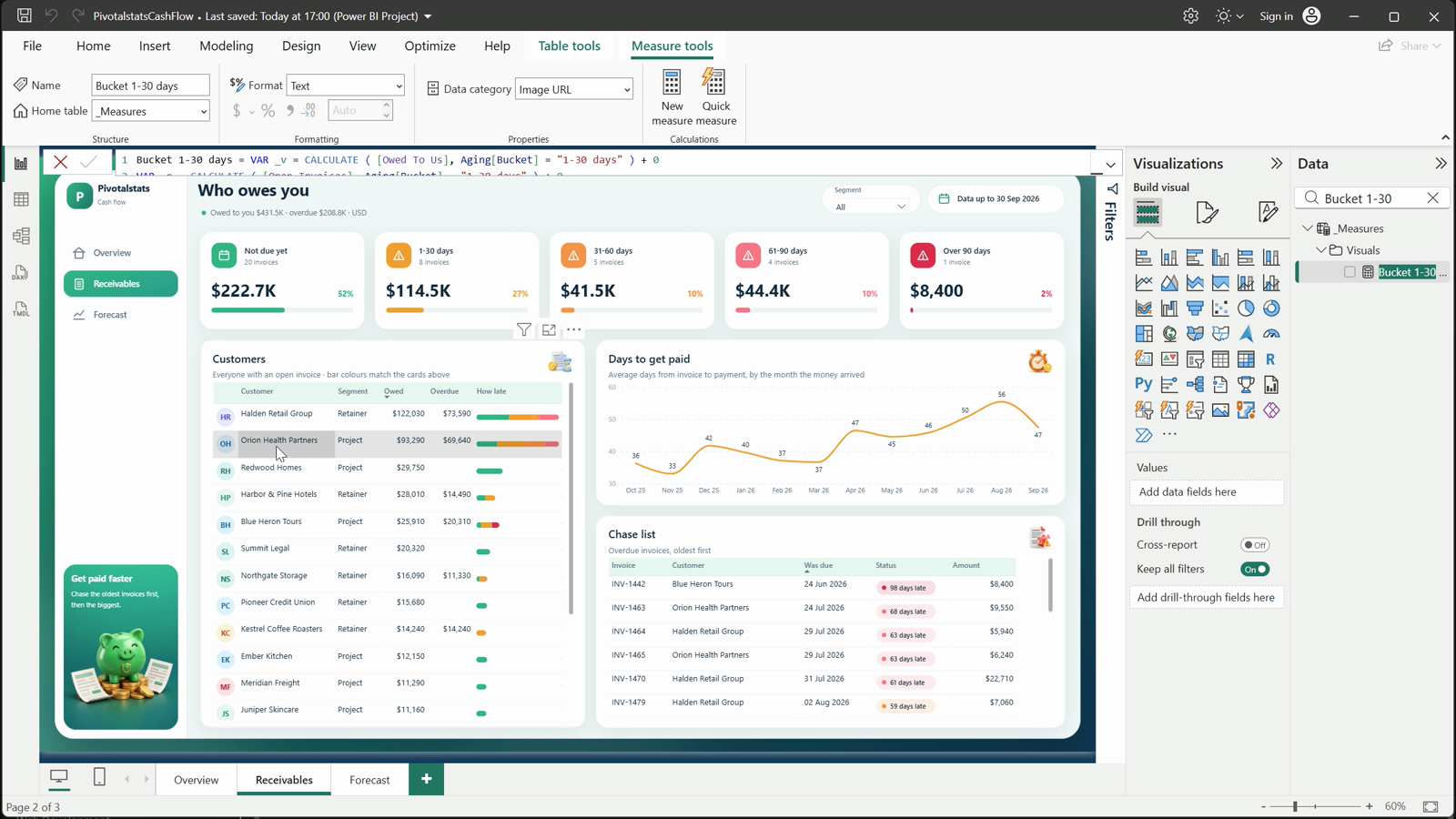Check the Bucket 1-30 days measure checkbox
This screenshot has height=819, width=1456.
pyautogui.click(x=1350, y=272)
